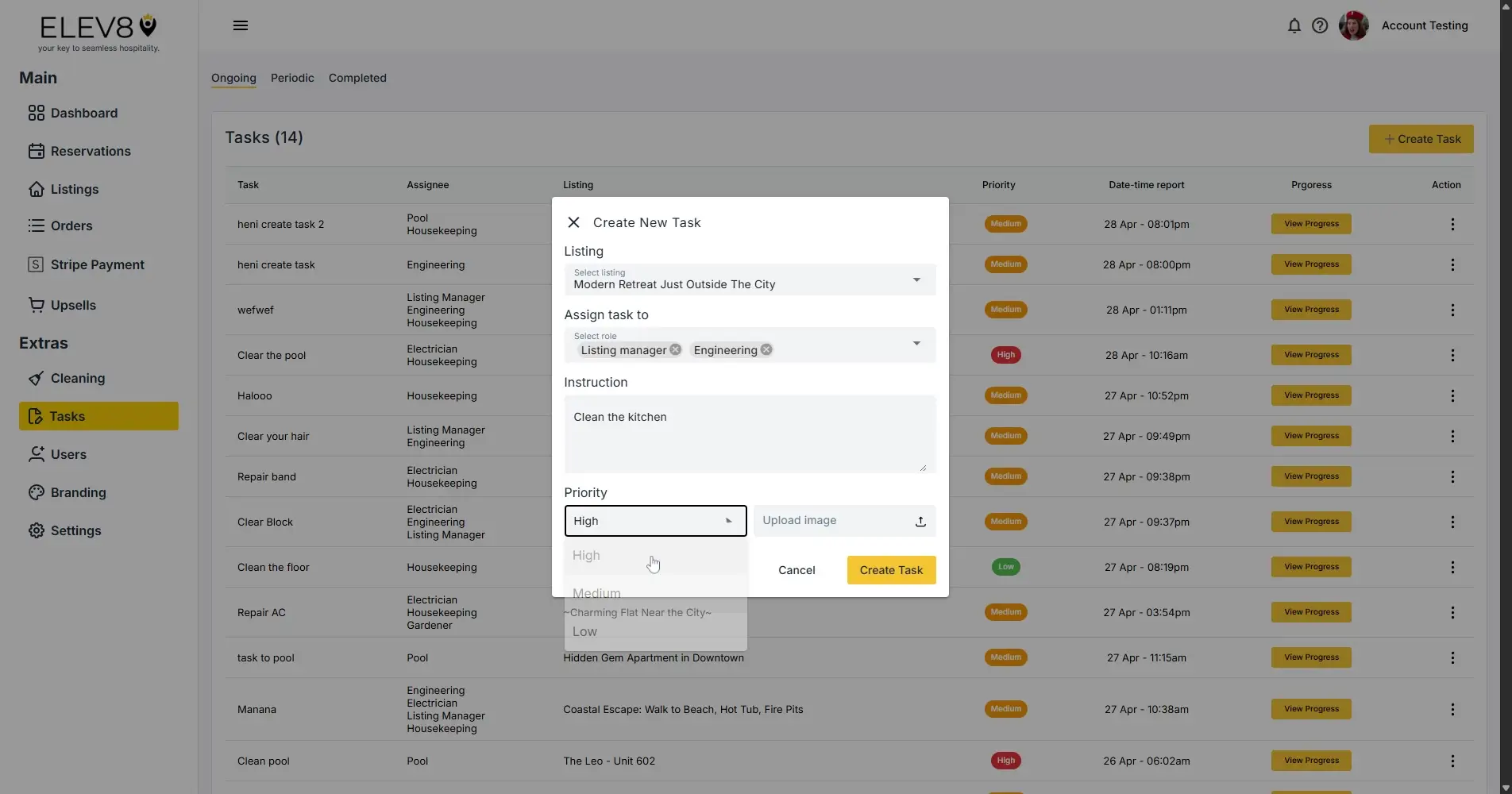Open Orders from the sidebar
The width and height of the screenshot is (1512, 794).
[37, 225]
